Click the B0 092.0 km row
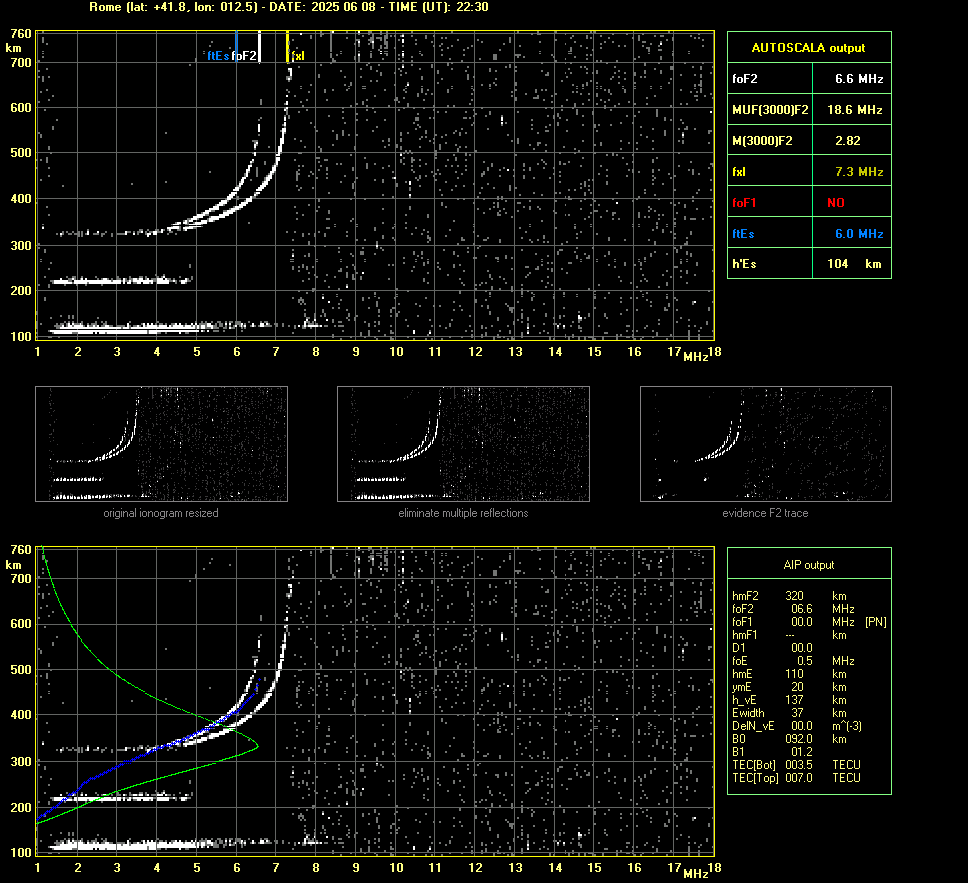The image size is (968, 883). click(x=789, y=739)
